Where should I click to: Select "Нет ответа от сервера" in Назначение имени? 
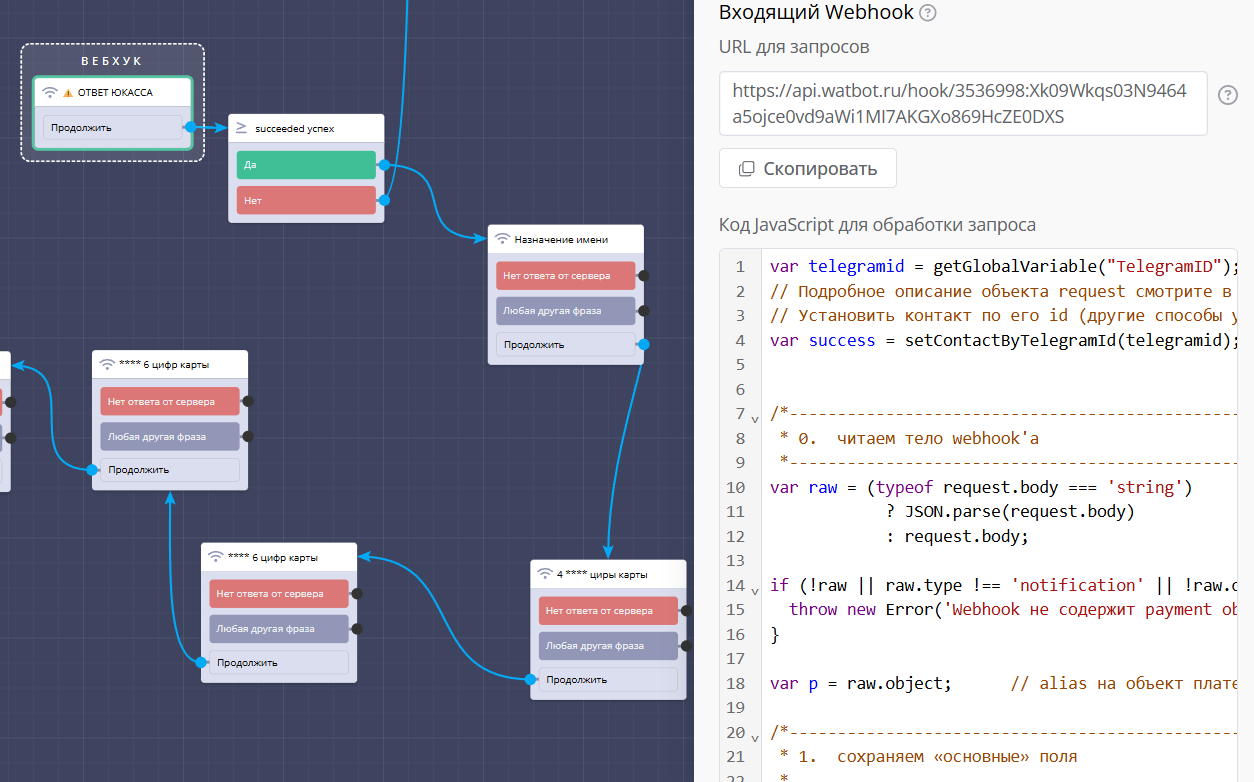565,275
